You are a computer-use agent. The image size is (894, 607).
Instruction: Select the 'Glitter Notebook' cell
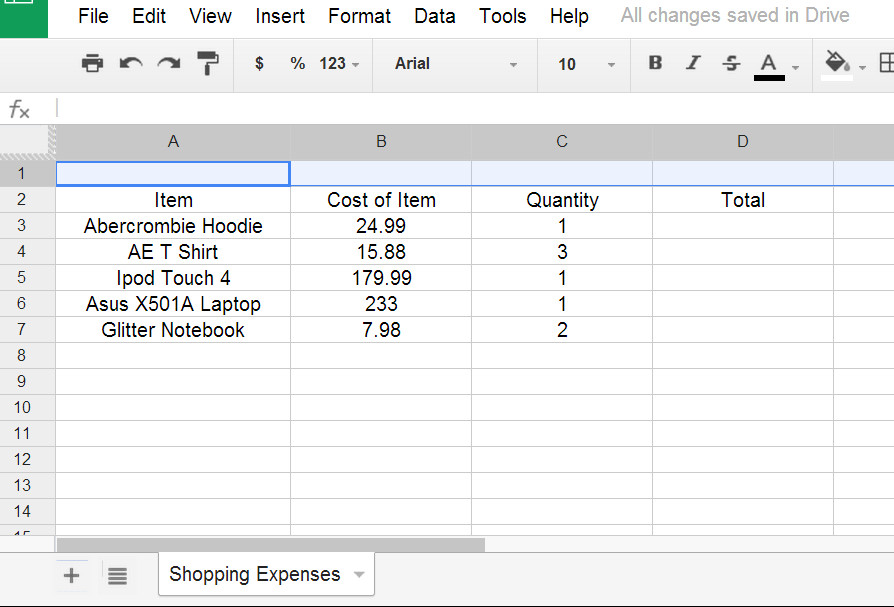pos(173,330)
